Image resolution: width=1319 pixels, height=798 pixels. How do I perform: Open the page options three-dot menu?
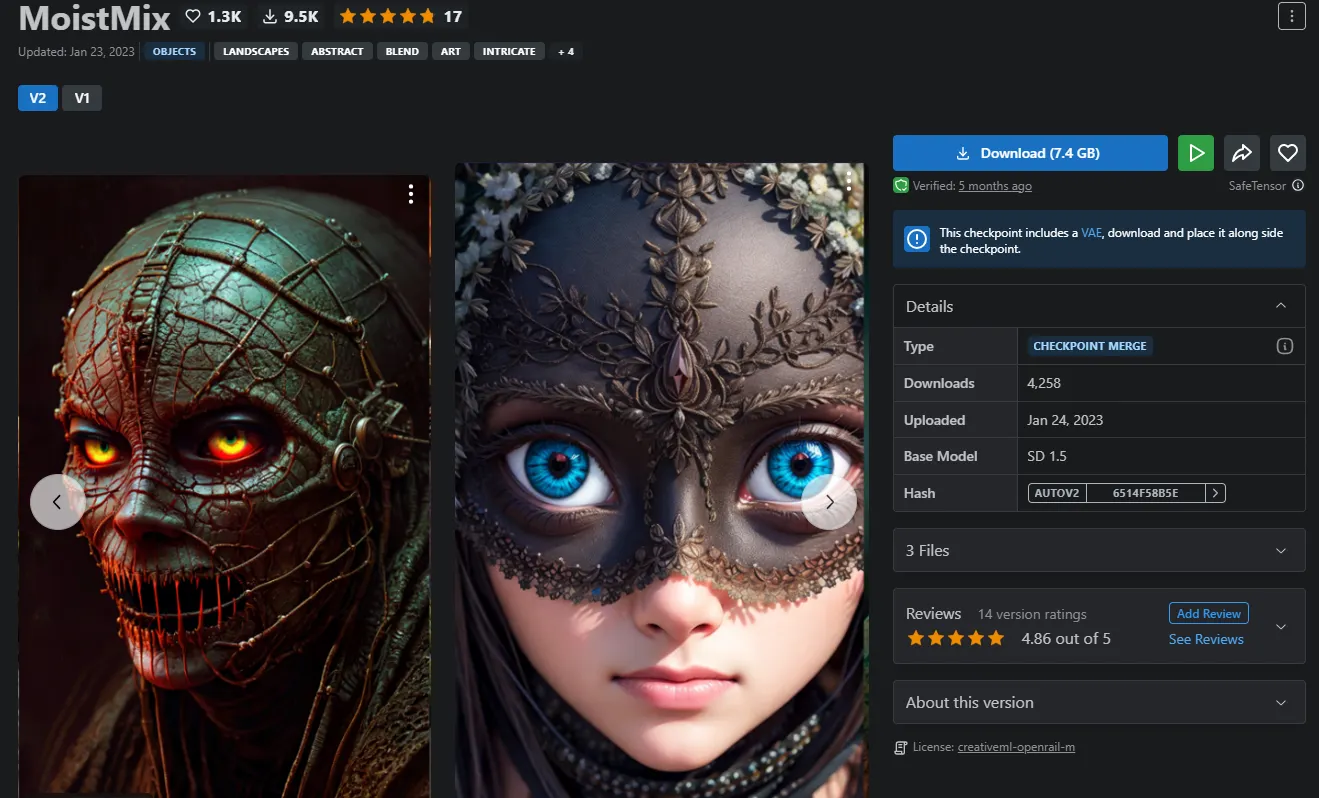(x=1291, y=16)
